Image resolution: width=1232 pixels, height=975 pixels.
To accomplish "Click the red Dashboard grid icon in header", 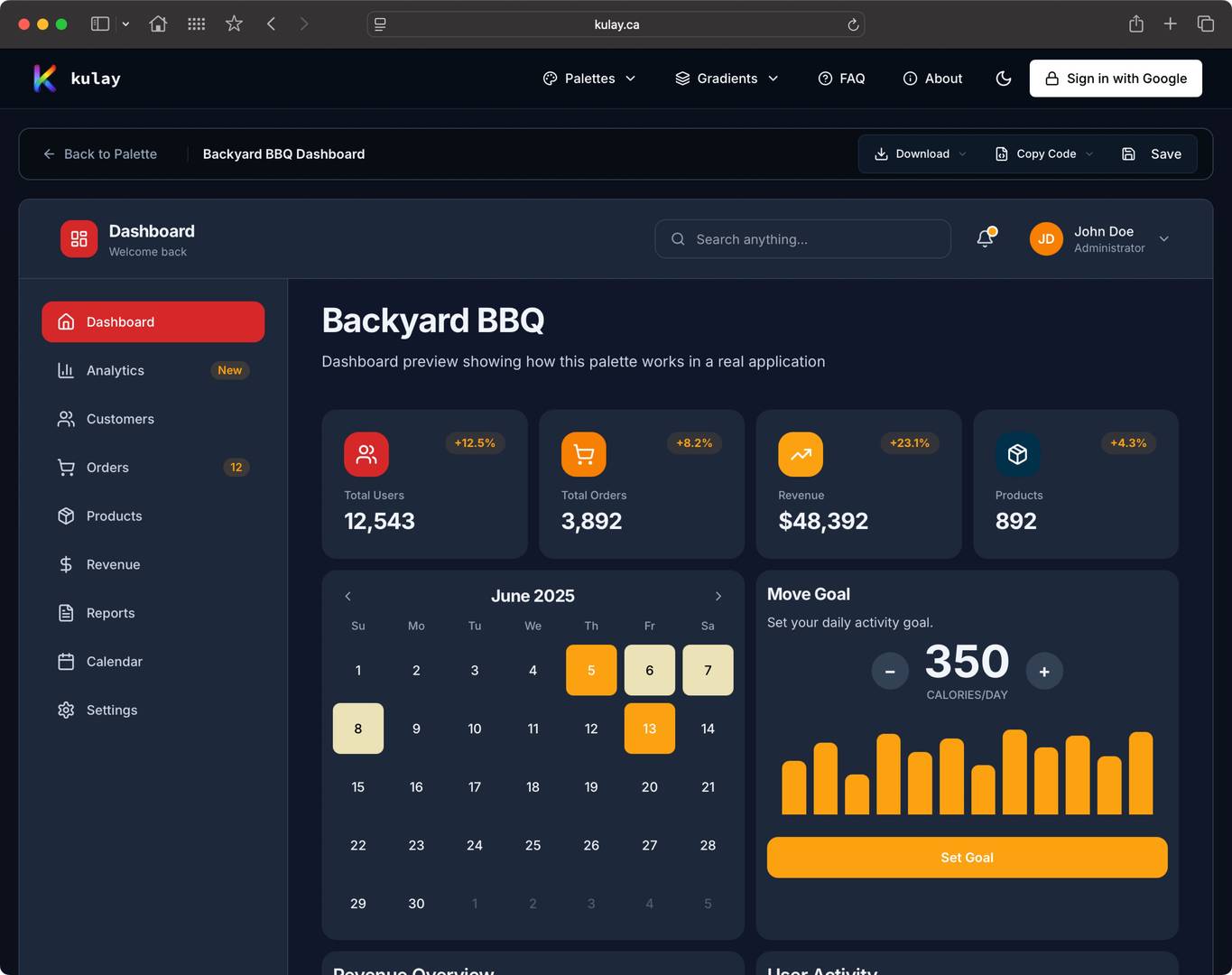I will pos(79,239).
